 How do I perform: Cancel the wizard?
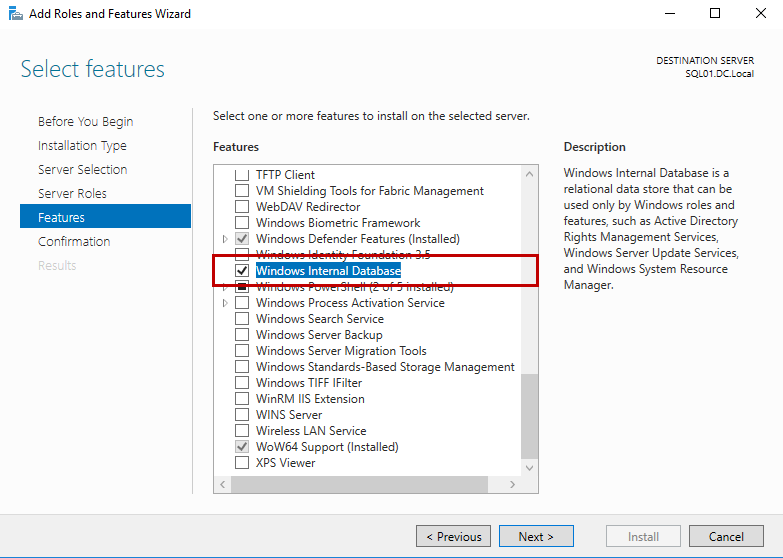pos(726,536)
